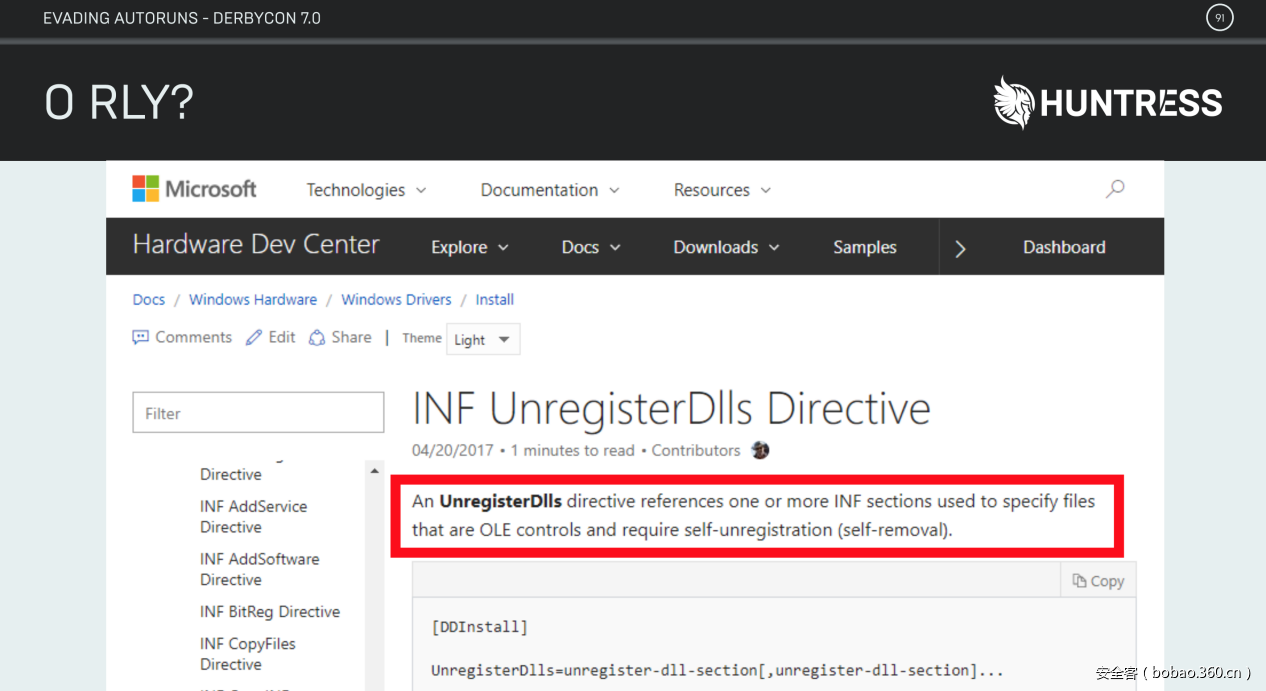Navigate to Windows Hardware breadcrumb
The width and height of the screenshot is (1266, 691).
click(253, 300)
